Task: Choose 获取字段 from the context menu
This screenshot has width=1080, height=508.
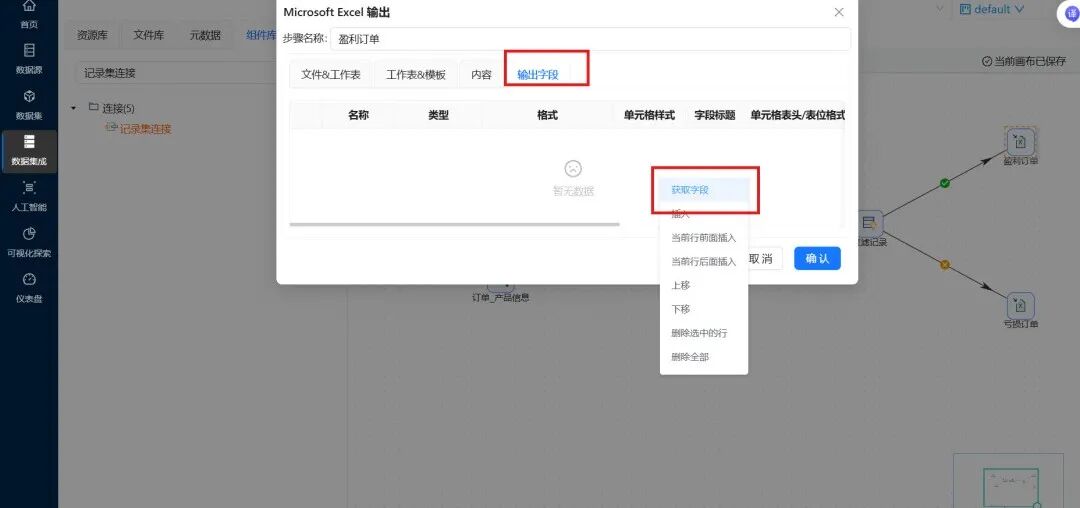Action: click(704, 190)
